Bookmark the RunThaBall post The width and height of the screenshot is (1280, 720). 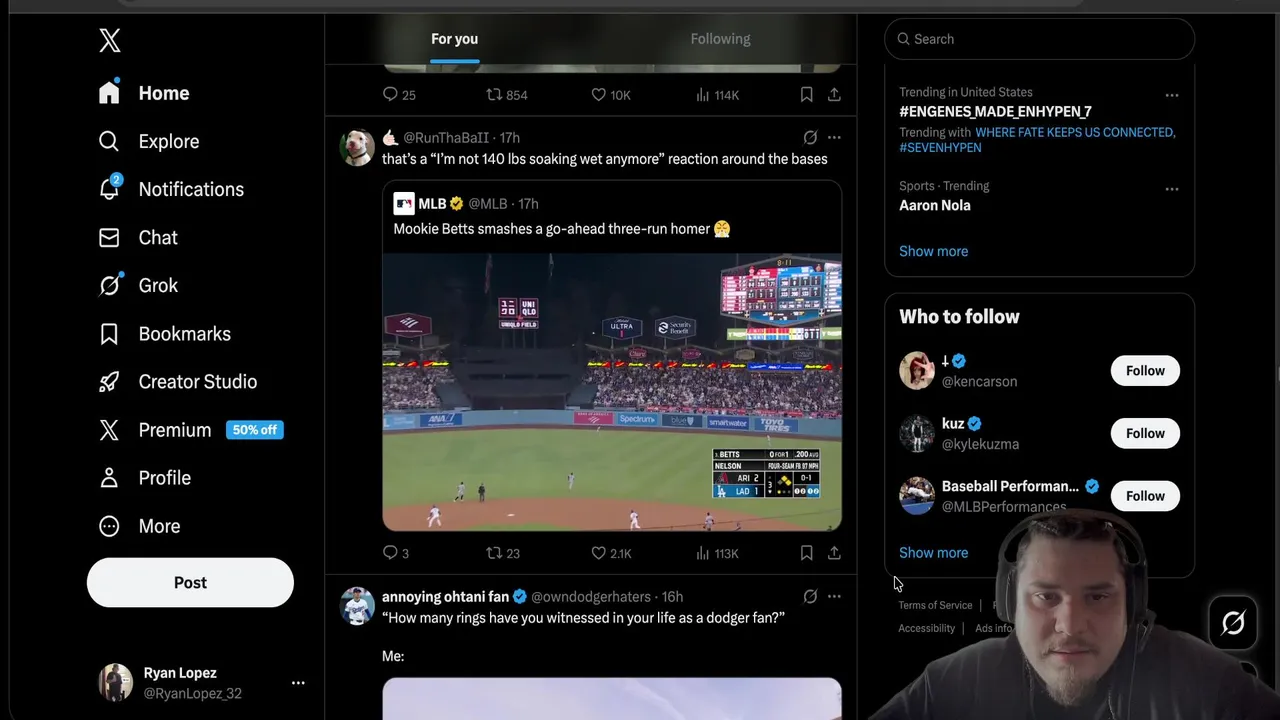coord(806,552)
